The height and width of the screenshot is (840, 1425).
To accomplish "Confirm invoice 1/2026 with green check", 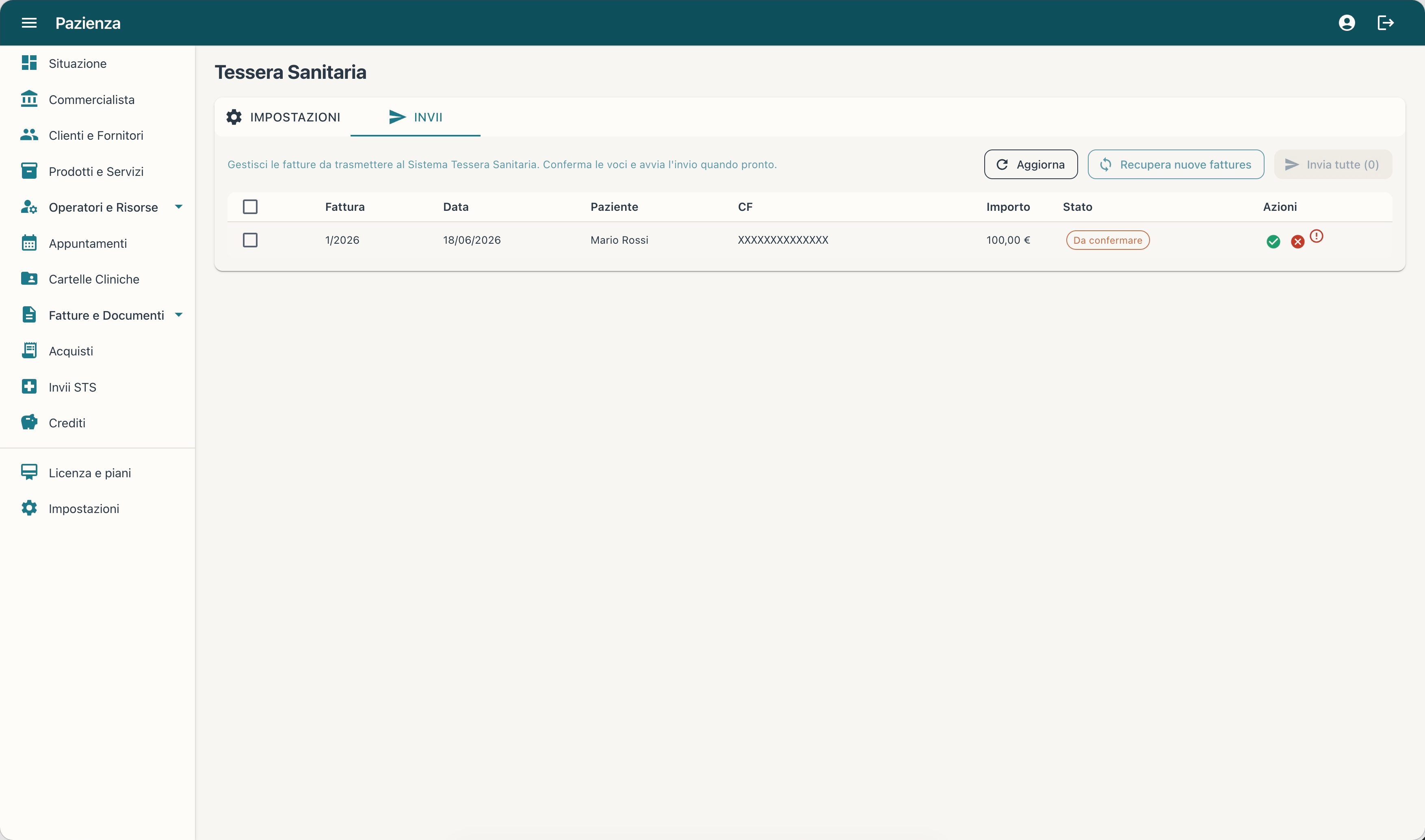I will (x=1273, y=242).
